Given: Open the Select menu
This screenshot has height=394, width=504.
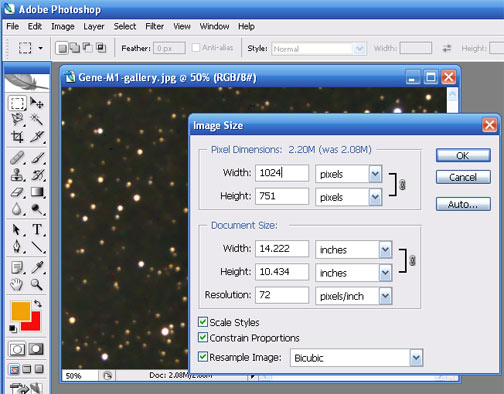Looking at the screenshot, I should pyautogui.click(x=125, y=26).
